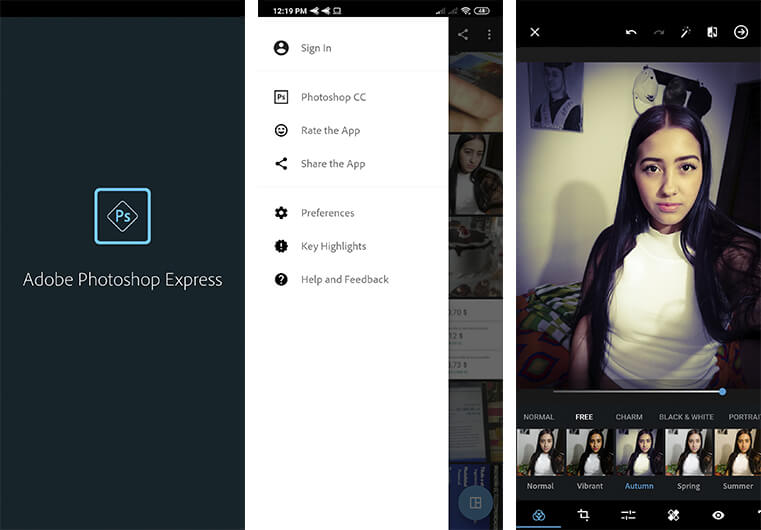Tap the Photoshop Express Ps logo

coord(122,216)
